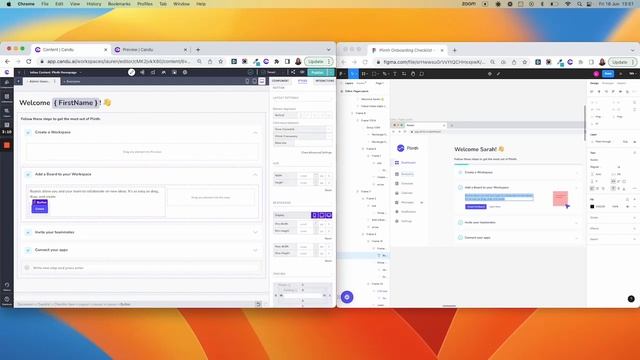This screenshot has width=640, height=360.
Task: Toggle Add a Board to your Workspace checkbox
Action: (x=28, y=174)
